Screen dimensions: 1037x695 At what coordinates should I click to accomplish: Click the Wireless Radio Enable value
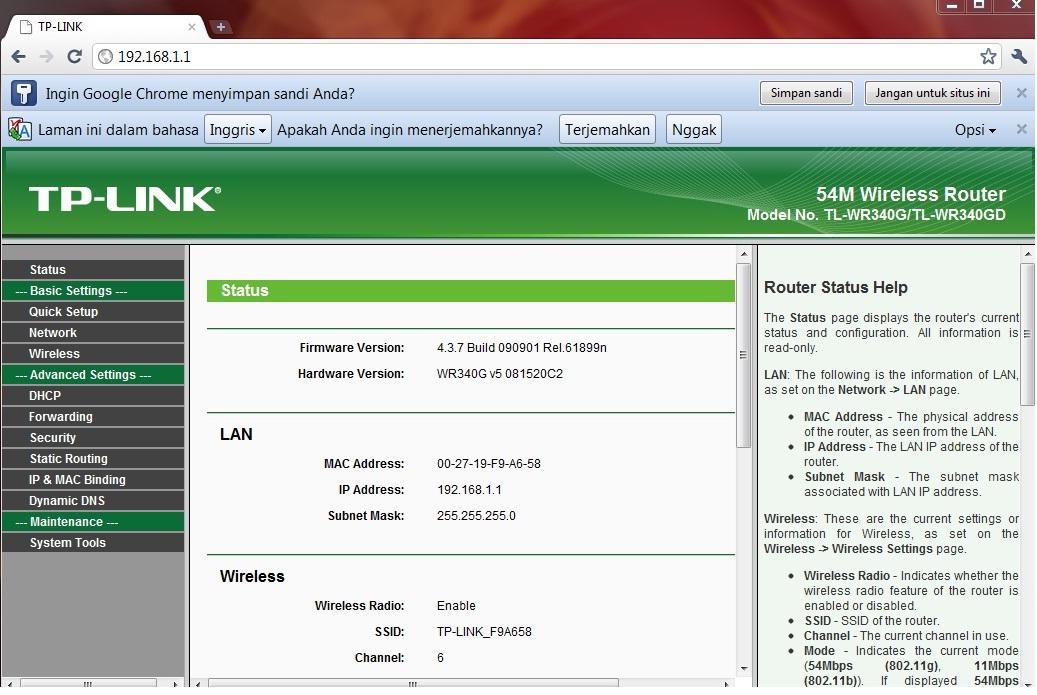pyautogui.click(x=456, y=606)
